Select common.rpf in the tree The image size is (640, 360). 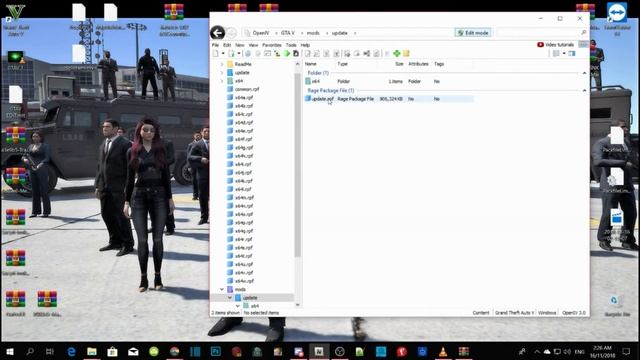click(247, 89)
